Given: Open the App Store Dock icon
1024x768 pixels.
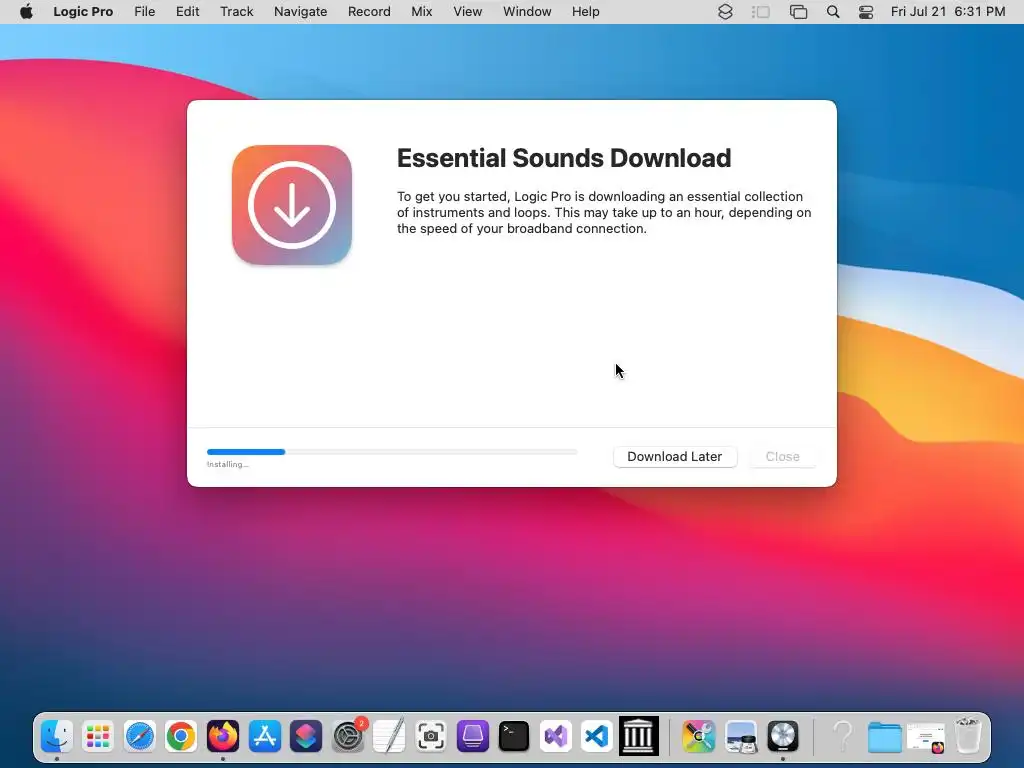Looking at the screenshot, I should click(x=265, y=736).
